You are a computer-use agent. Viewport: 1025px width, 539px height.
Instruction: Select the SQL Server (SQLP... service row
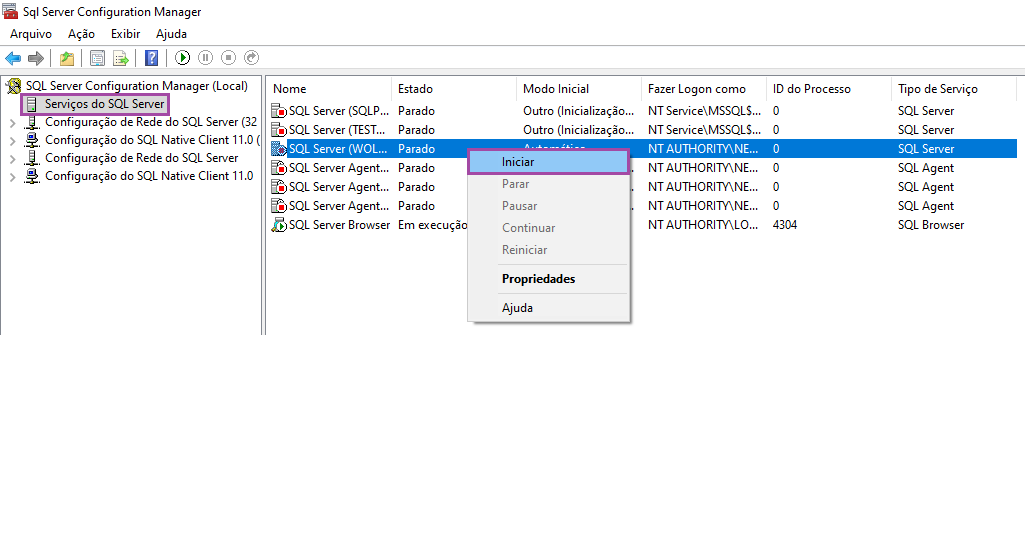click(644, 111)
